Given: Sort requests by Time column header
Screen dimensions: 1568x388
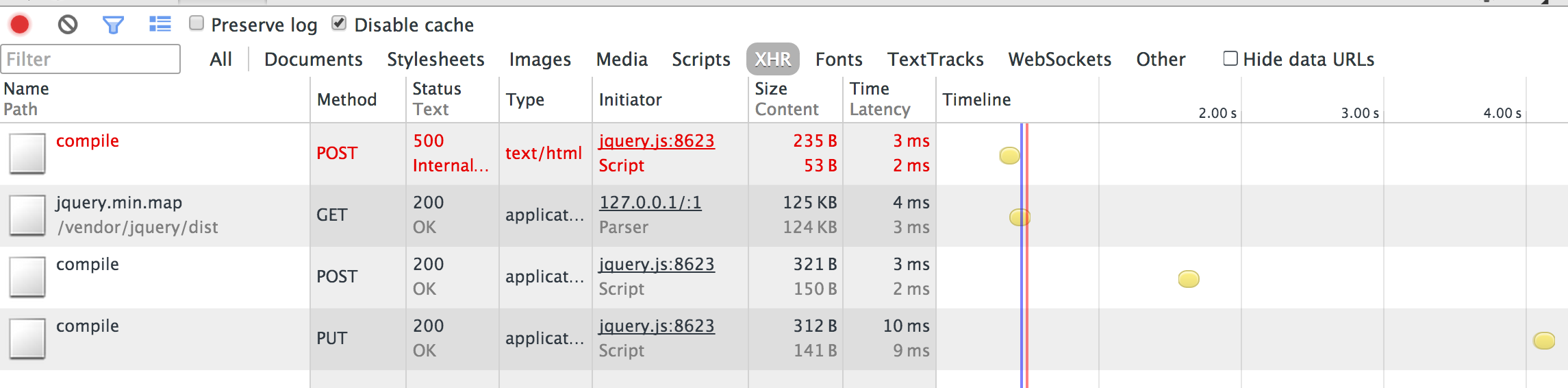Looking at the screenshot, I should (870, 88).
